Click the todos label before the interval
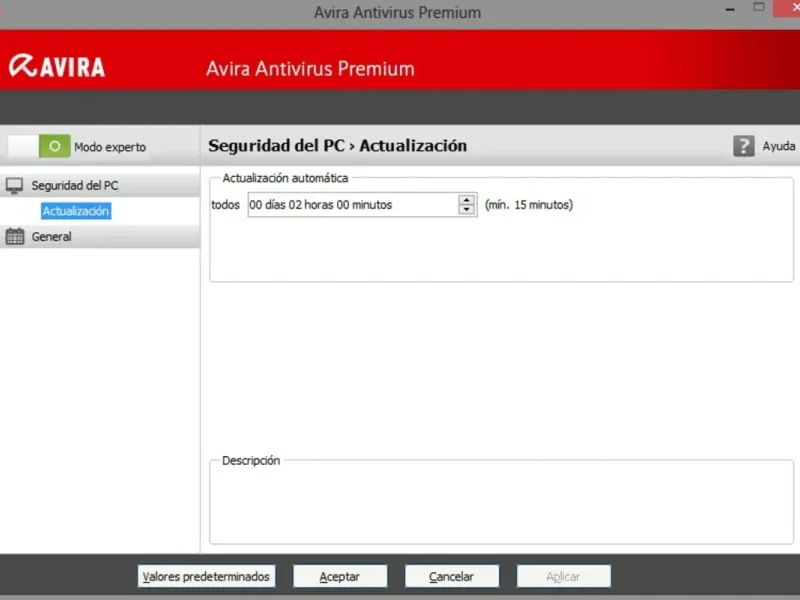The image size is (800, 600). point(226,205)
